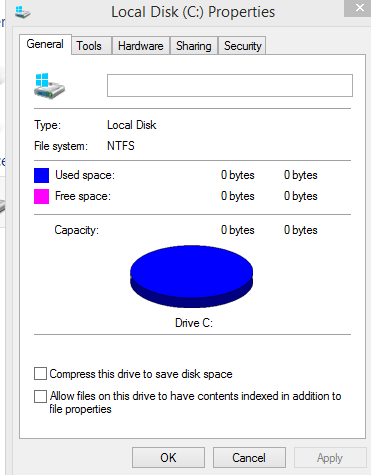Image resolution: width=371 pixels, height=475 pixels.
Task: Click the blue Used space color box
Action: (41, 175)
